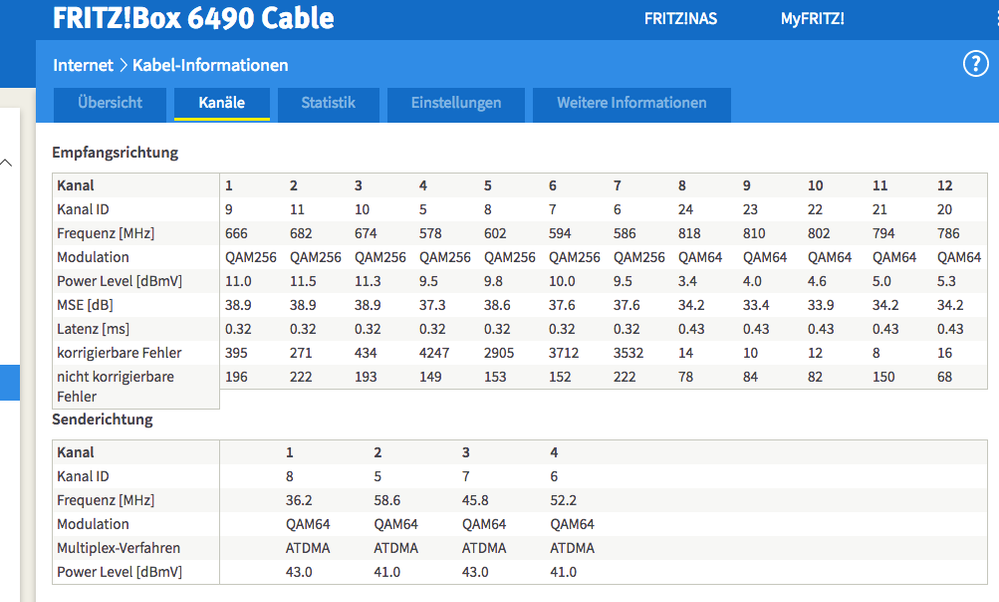The height and width of the screenshot is (602, 999).
Task: Click correctable errors value 434
Action: pos(366,353)
